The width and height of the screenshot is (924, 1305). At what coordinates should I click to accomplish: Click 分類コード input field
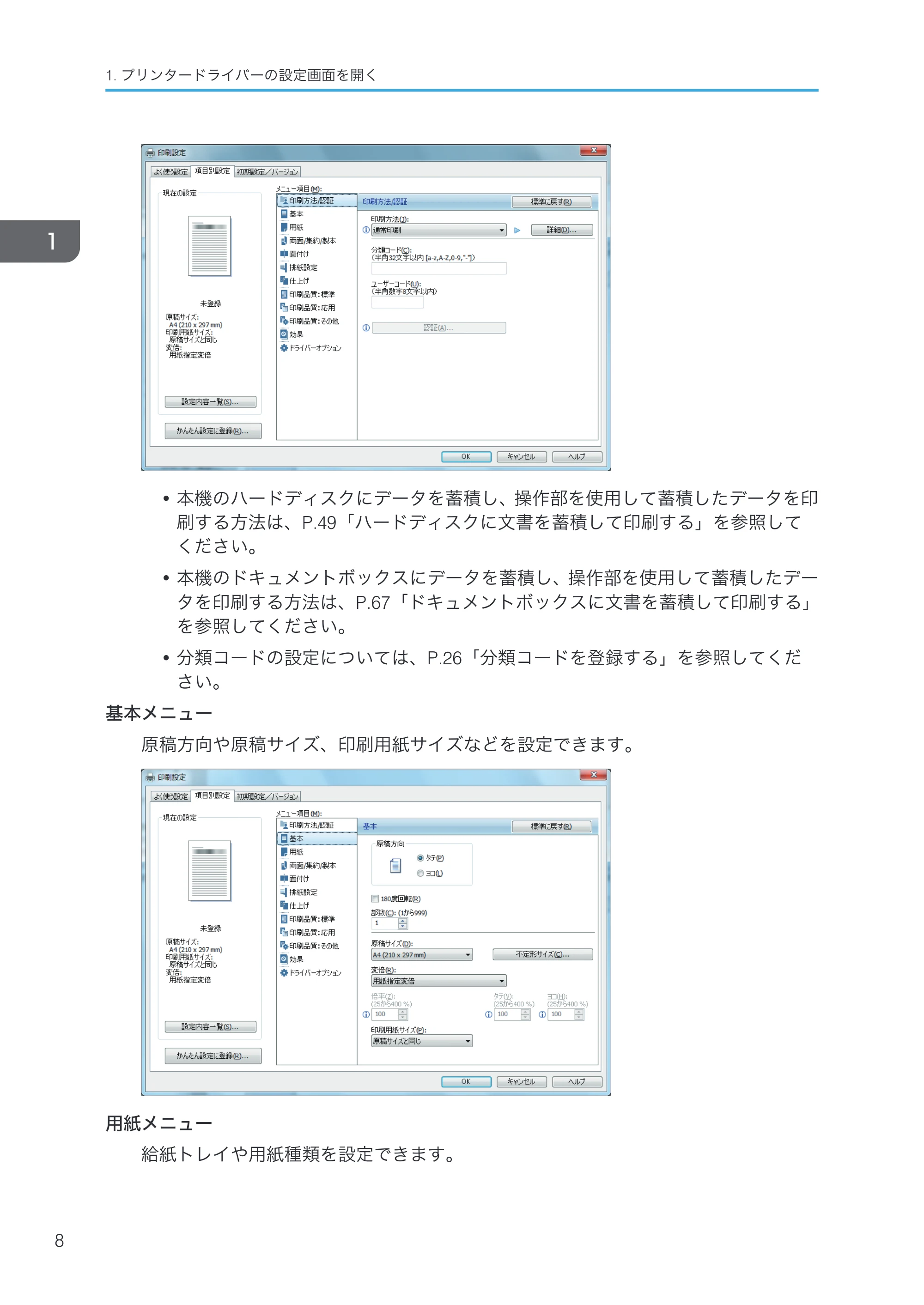439,268
